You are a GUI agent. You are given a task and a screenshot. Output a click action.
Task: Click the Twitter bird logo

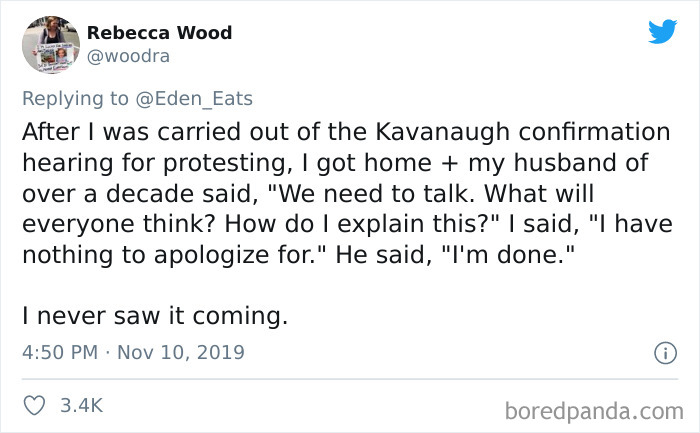point(662,32)
